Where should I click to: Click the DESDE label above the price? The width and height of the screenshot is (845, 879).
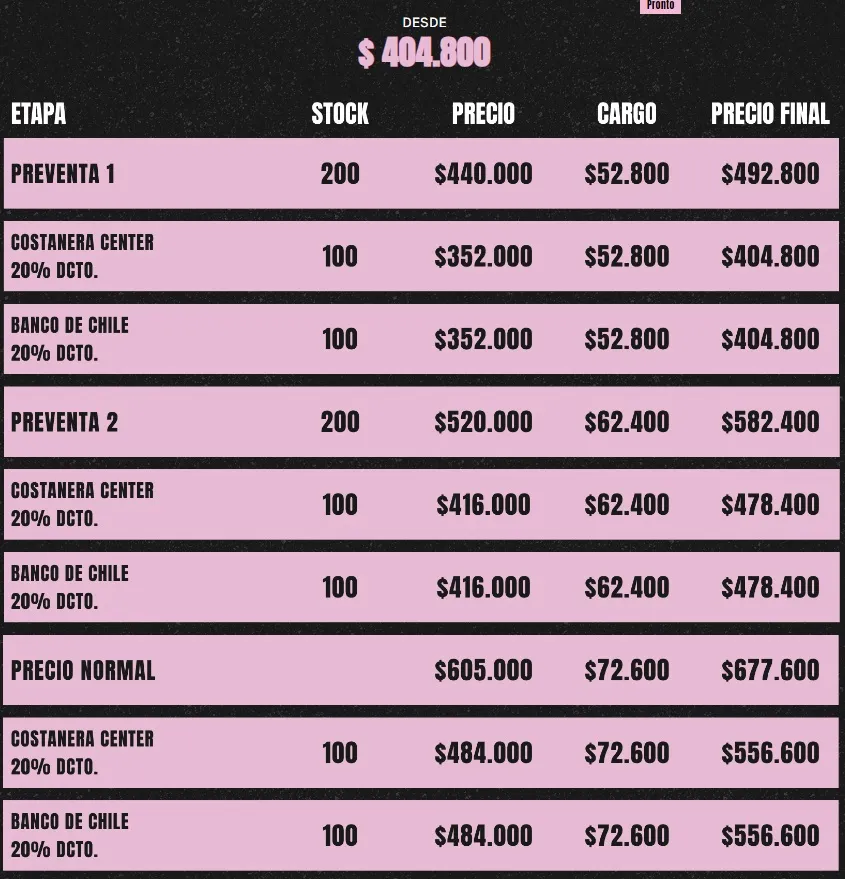(x=424, y=22)
